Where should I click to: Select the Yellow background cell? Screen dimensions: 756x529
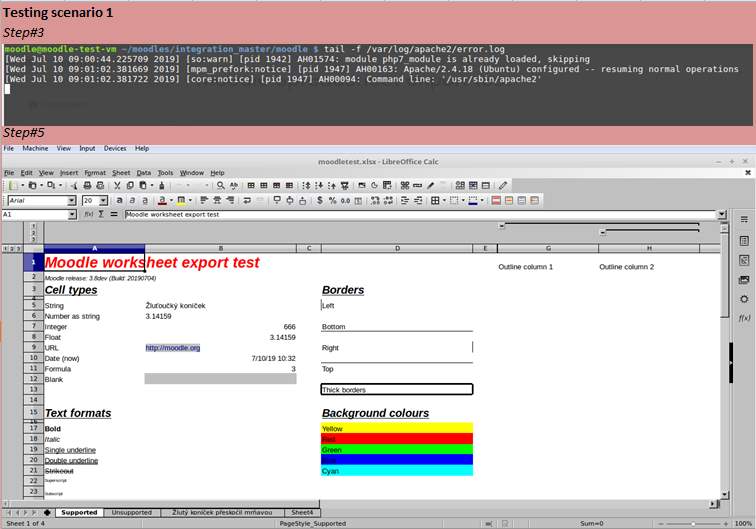tap(396, 428)
